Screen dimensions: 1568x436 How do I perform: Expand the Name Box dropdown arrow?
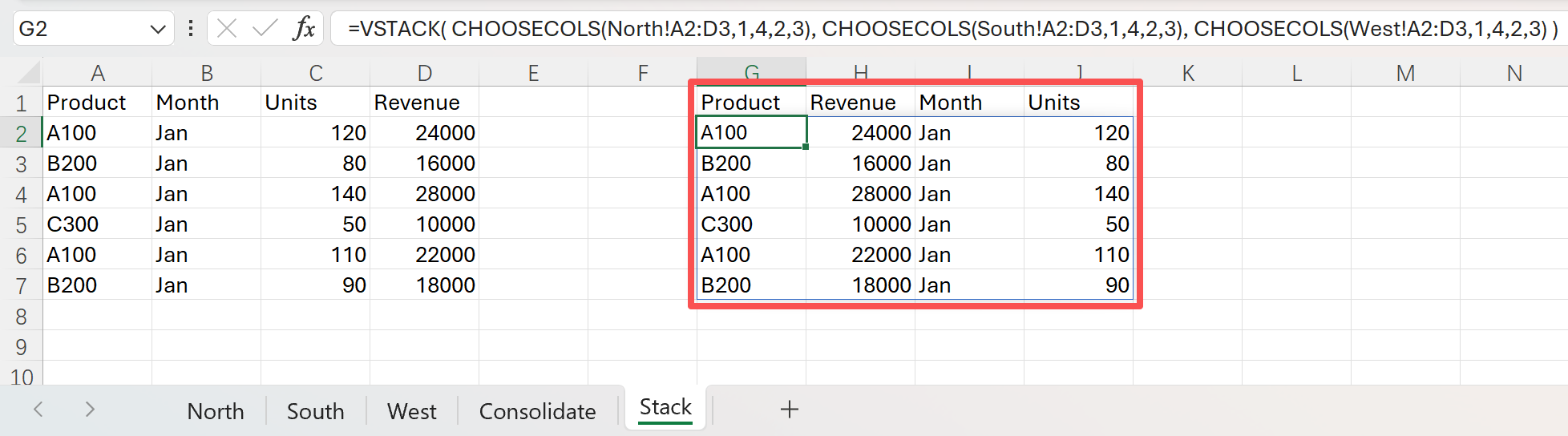(x=157, y=30)
